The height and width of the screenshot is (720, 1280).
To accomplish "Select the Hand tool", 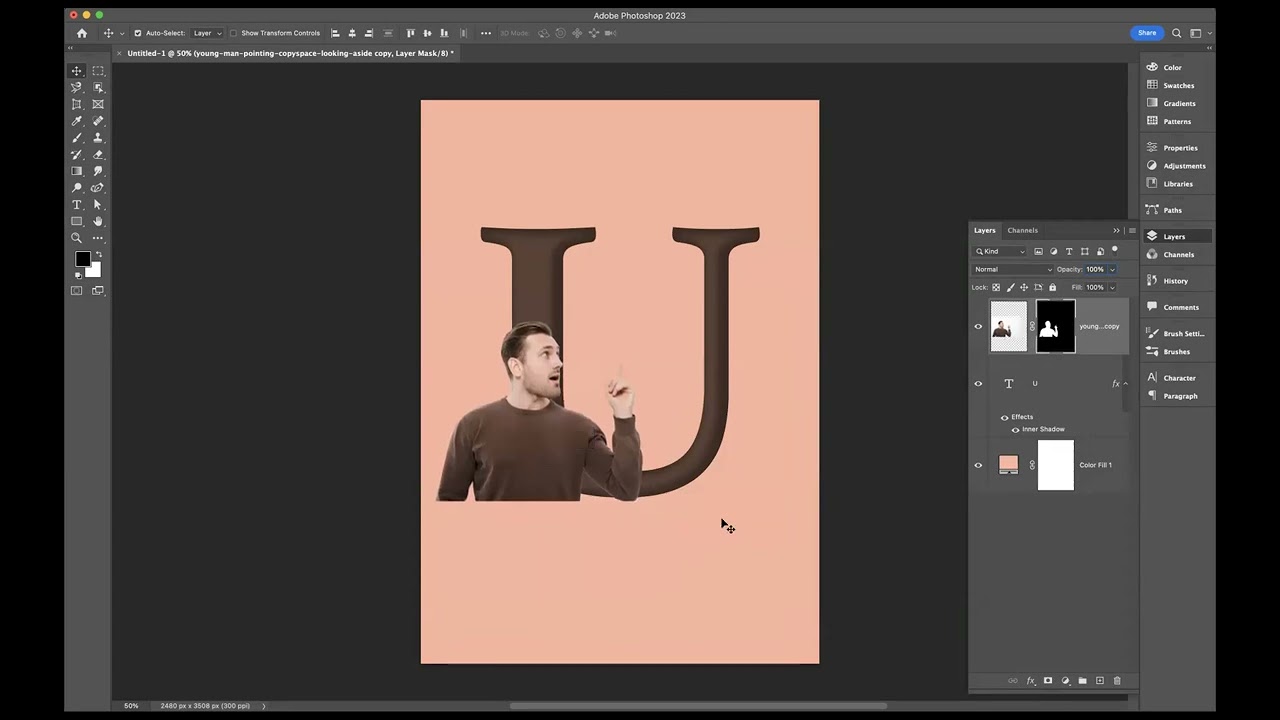I will pyautogui.click(x=98, y=221).
